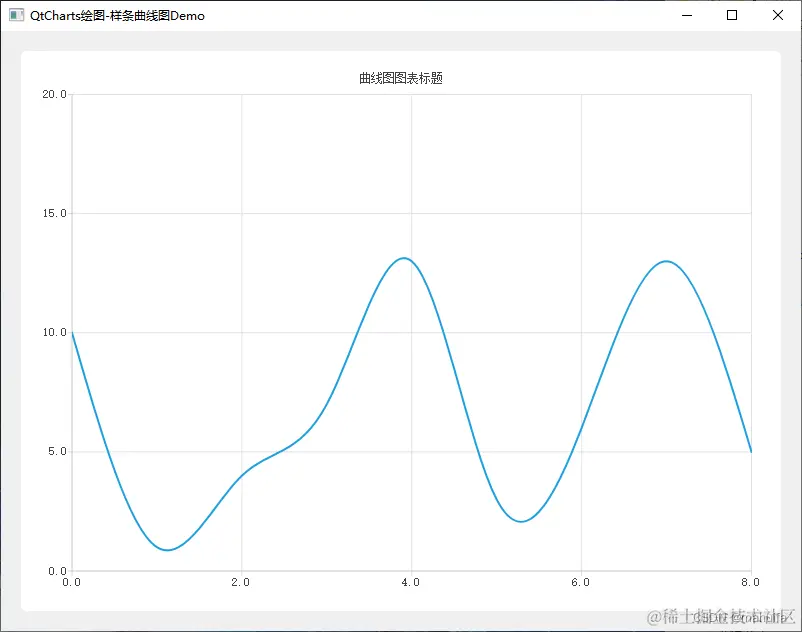Image resolution: width=802 pixels, height=632 pixels.
Task: Click the Y-axis label 5.0
Action: pos(57,452)
